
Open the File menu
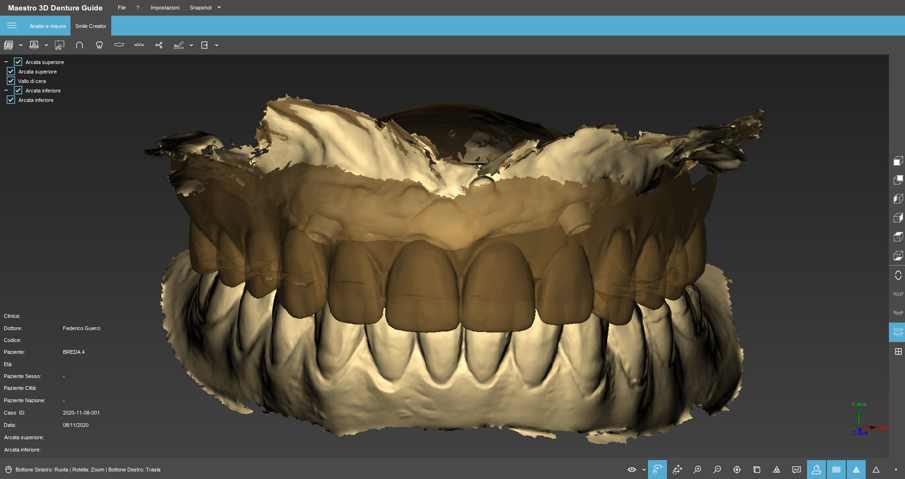[122, 8]
